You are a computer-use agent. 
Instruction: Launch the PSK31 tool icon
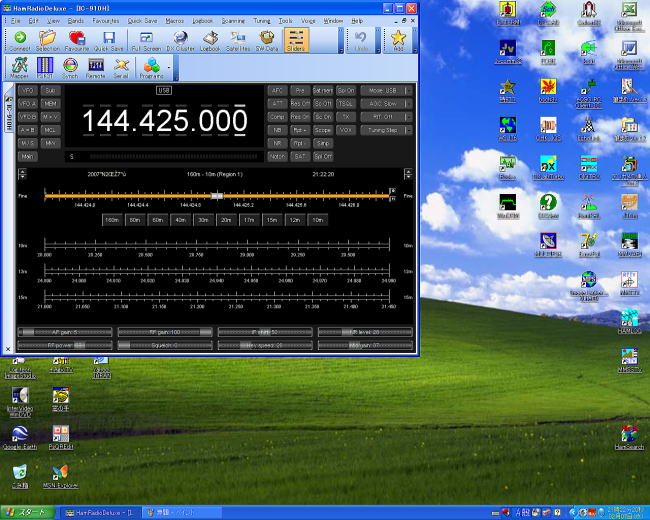point(45,68)
